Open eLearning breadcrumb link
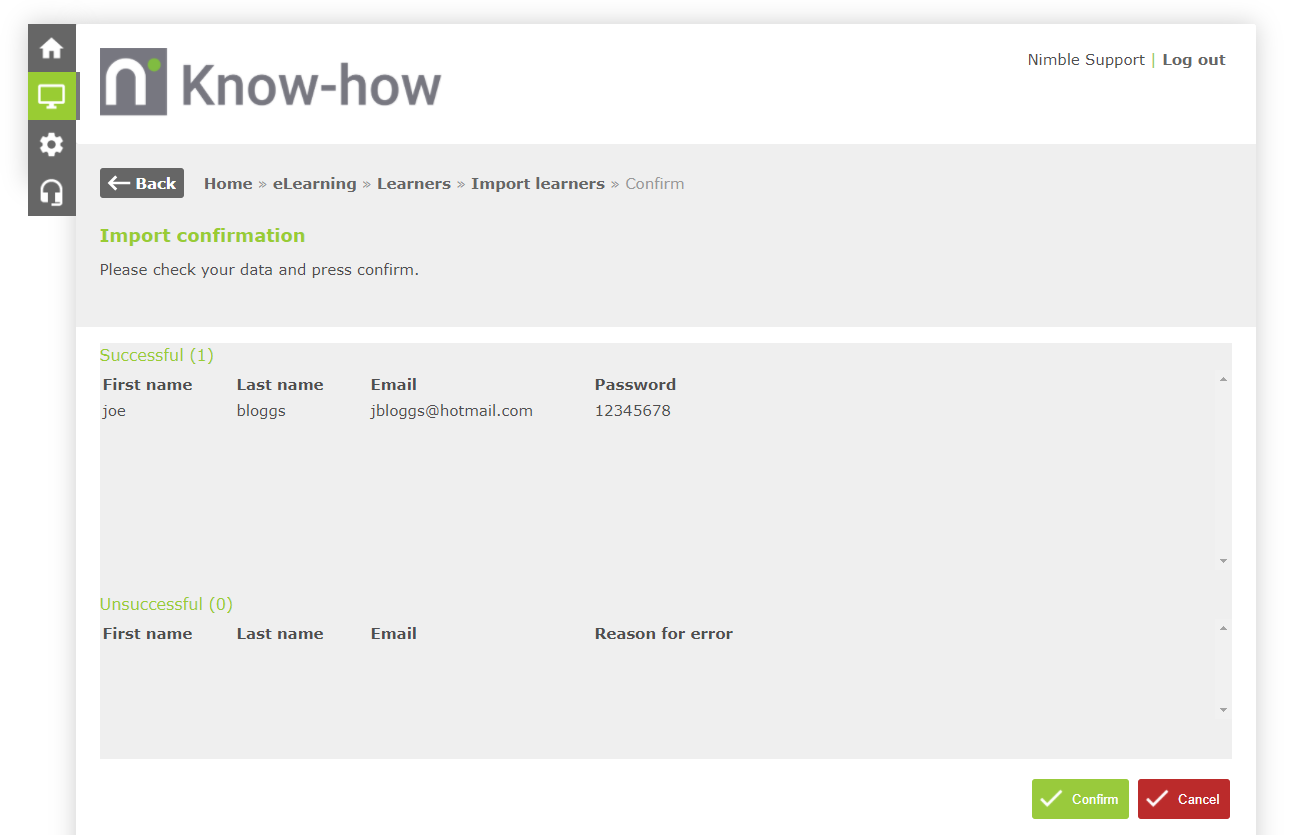This screenshot has height=835, width=1290. (315, 184)
